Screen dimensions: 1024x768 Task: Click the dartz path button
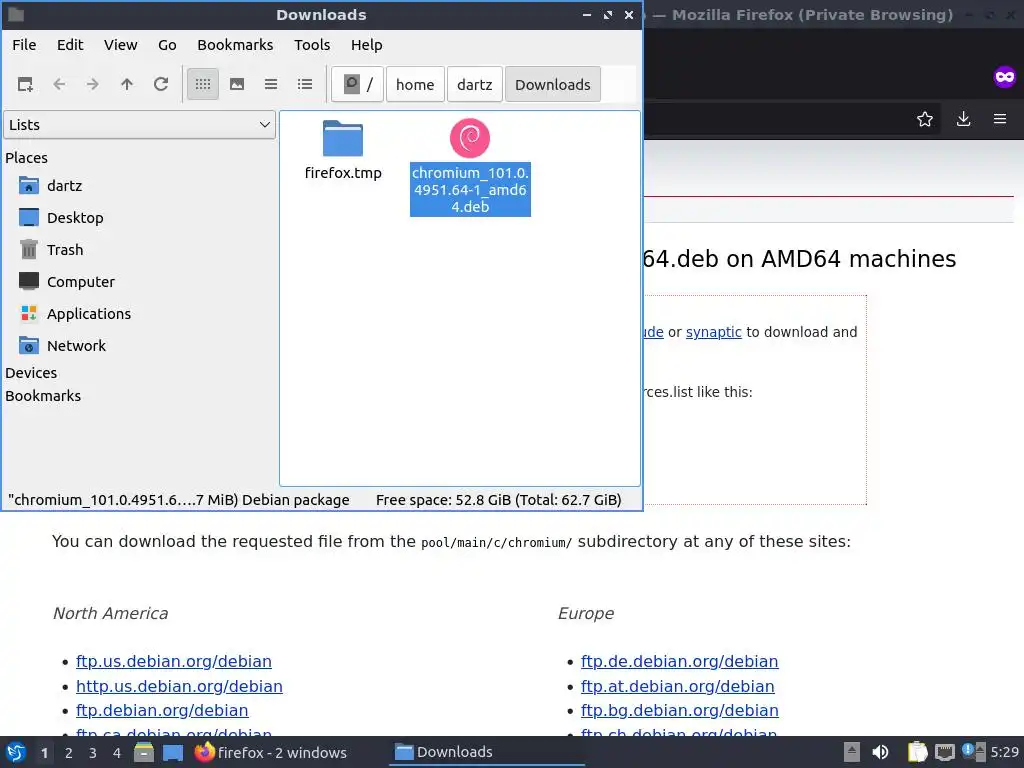475,84
